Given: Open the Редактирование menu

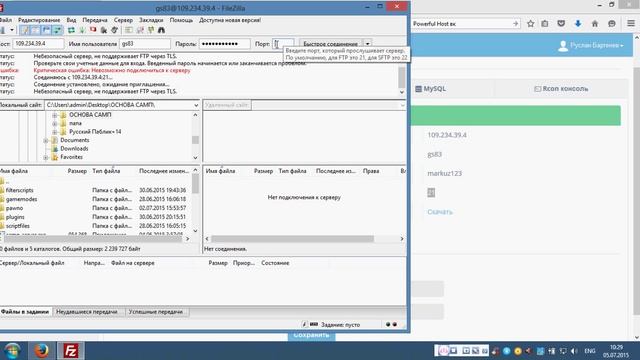Looking at the screenshot, I should pyautogui.click(x=39, y=20).
